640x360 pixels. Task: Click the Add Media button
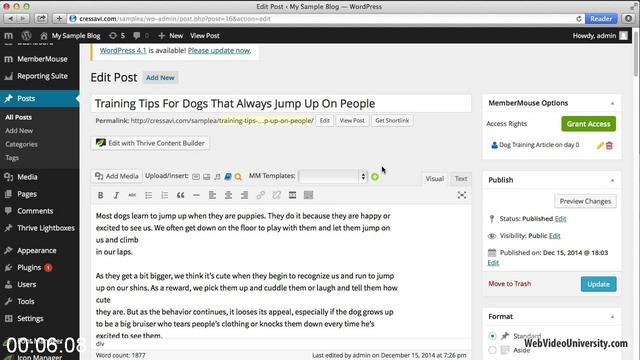click(117, 176)
